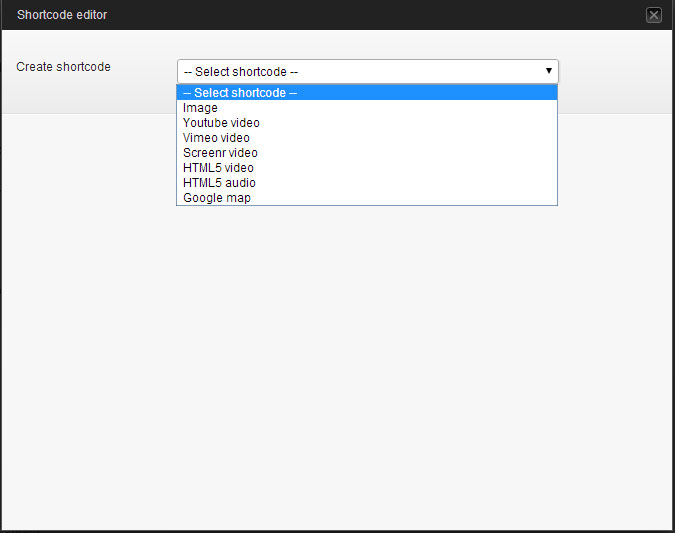The width and height of the screenshot is (675, 533).
Task: Pick Youtube video from the list
Action: point(367,123)
